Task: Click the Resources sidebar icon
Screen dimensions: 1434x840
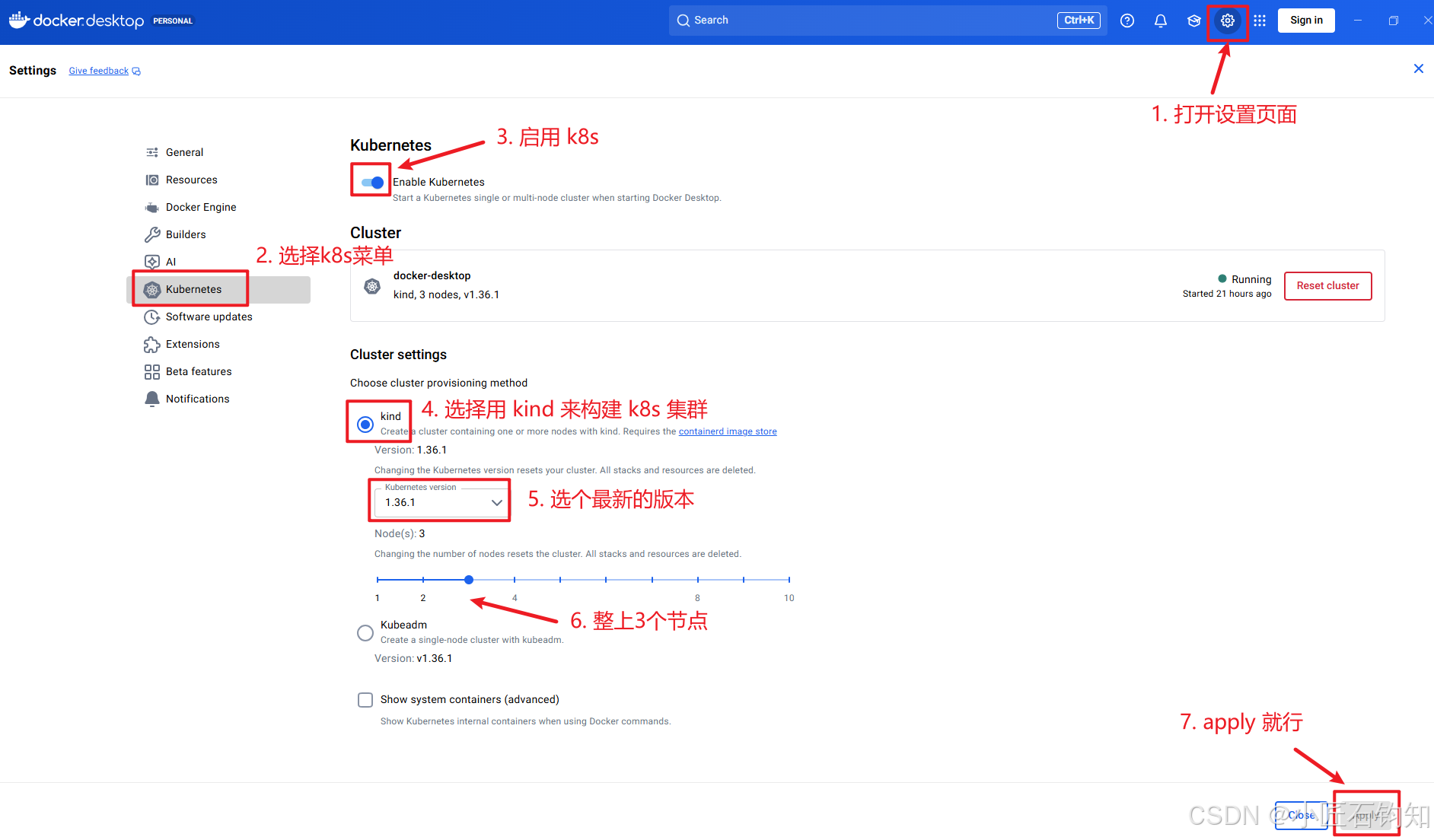Action: [x=152, y=180]
